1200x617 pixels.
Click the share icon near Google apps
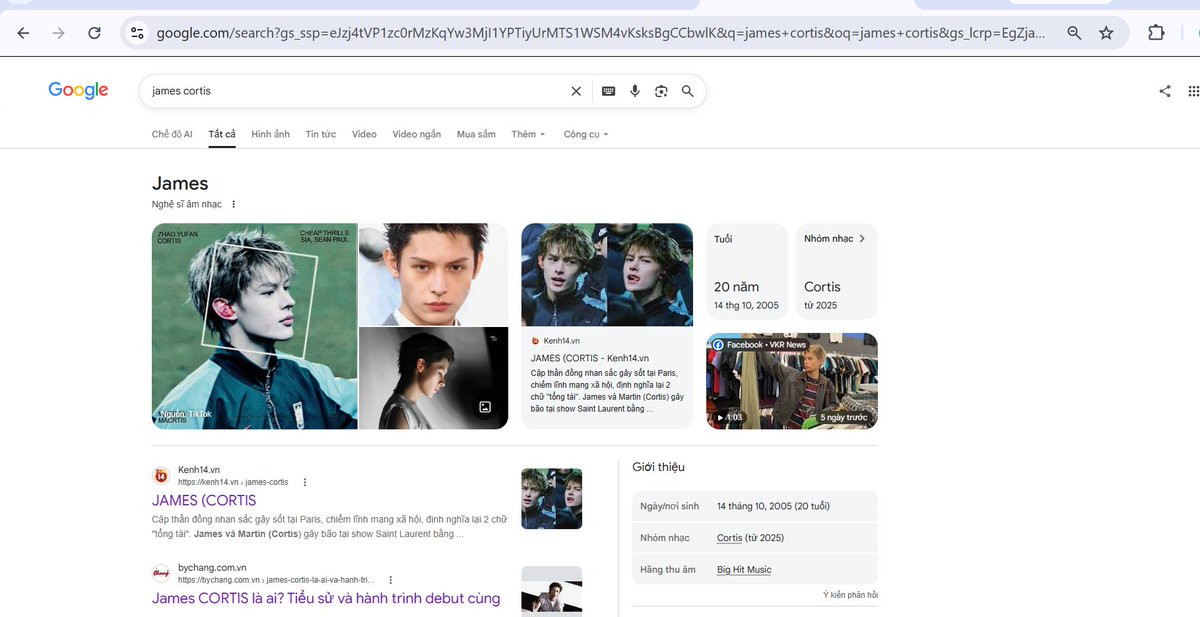[1165, 91]
